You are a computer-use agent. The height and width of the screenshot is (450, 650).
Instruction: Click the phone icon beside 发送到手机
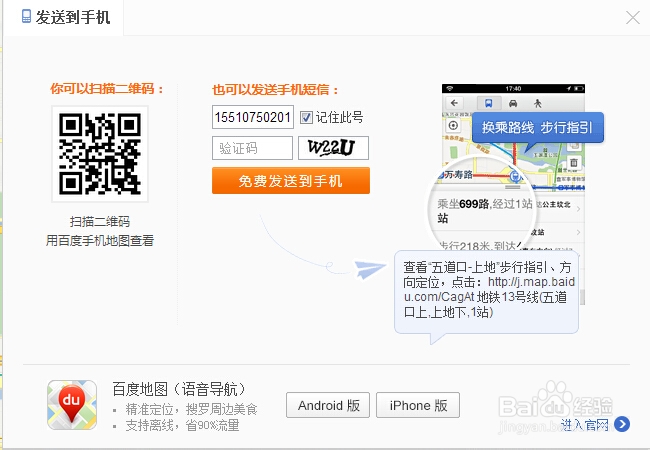click(26, 17)
